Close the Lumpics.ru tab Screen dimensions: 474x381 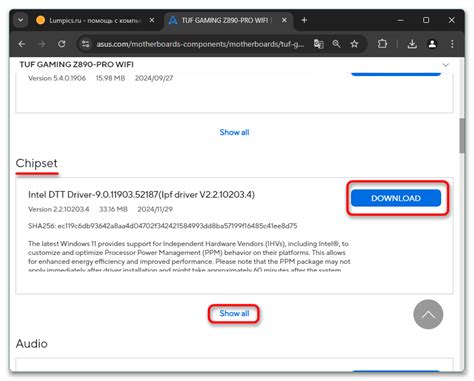(x=152, y=20)
